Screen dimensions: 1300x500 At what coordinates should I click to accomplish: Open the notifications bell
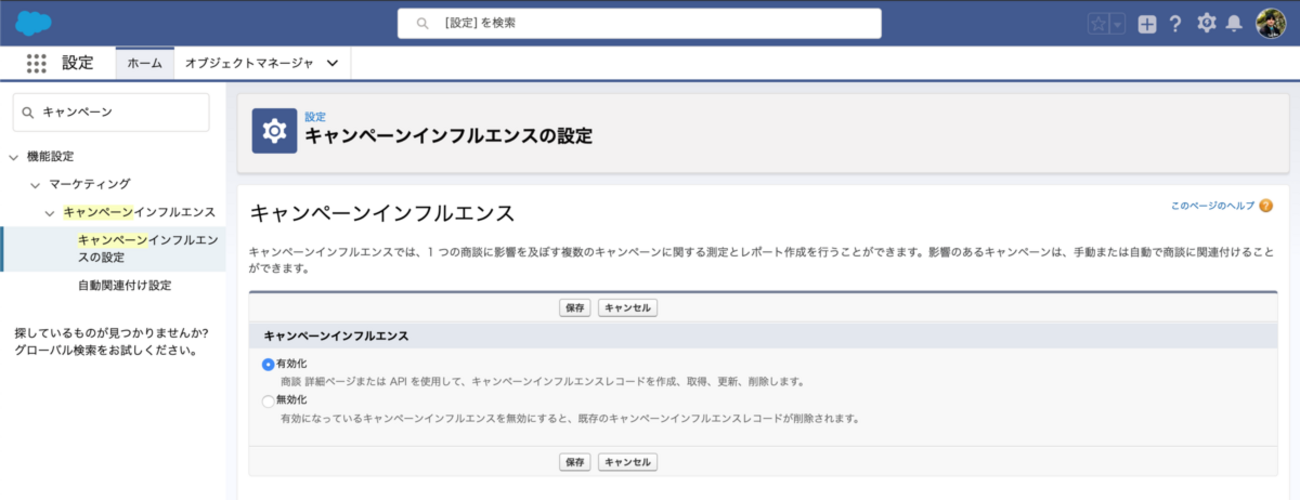pyautogui.click(x=1235, y=23)
